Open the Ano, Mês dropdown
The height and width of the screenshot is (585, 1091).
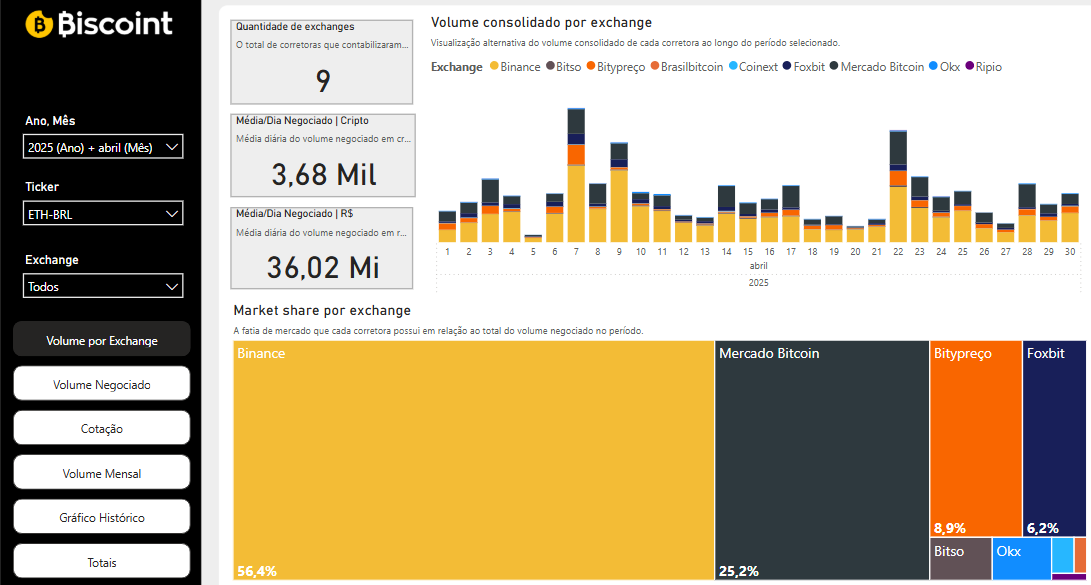(x=103, y=147)
